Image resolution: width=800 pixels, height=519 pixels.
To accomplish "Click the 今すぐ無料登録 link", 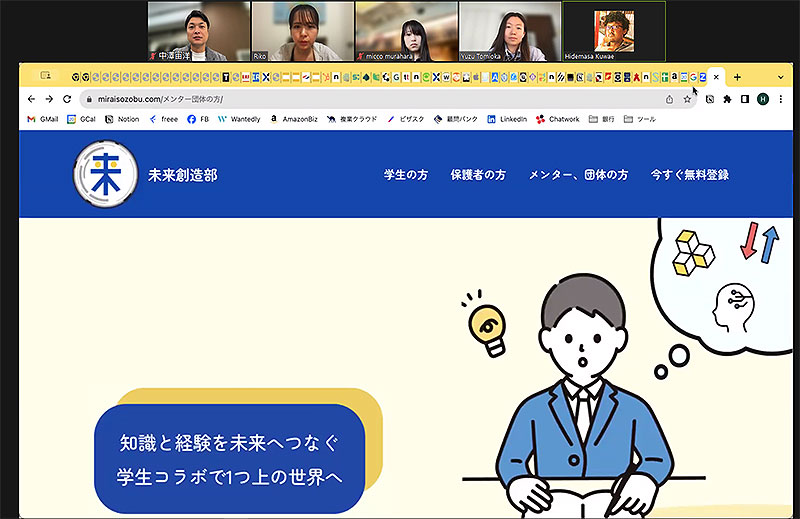I will pyautogui.click(x=690, y=175).
